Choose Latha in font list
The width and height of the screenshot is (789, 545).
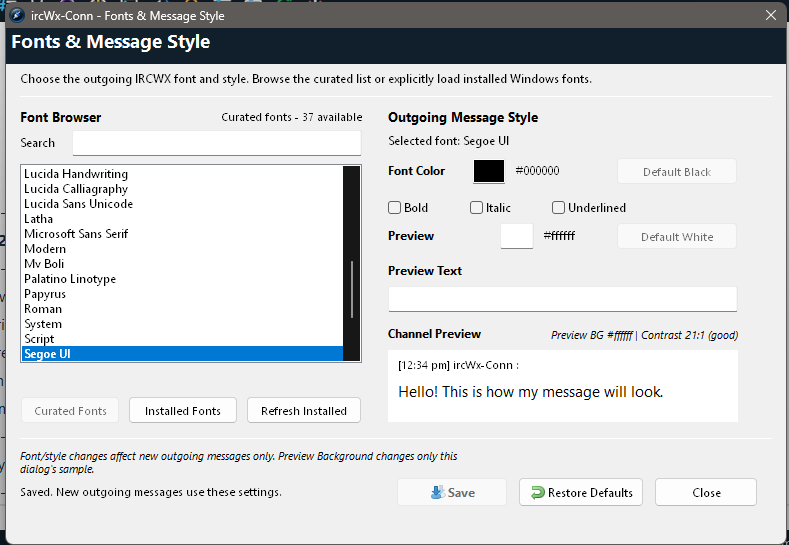pos(182,219)
